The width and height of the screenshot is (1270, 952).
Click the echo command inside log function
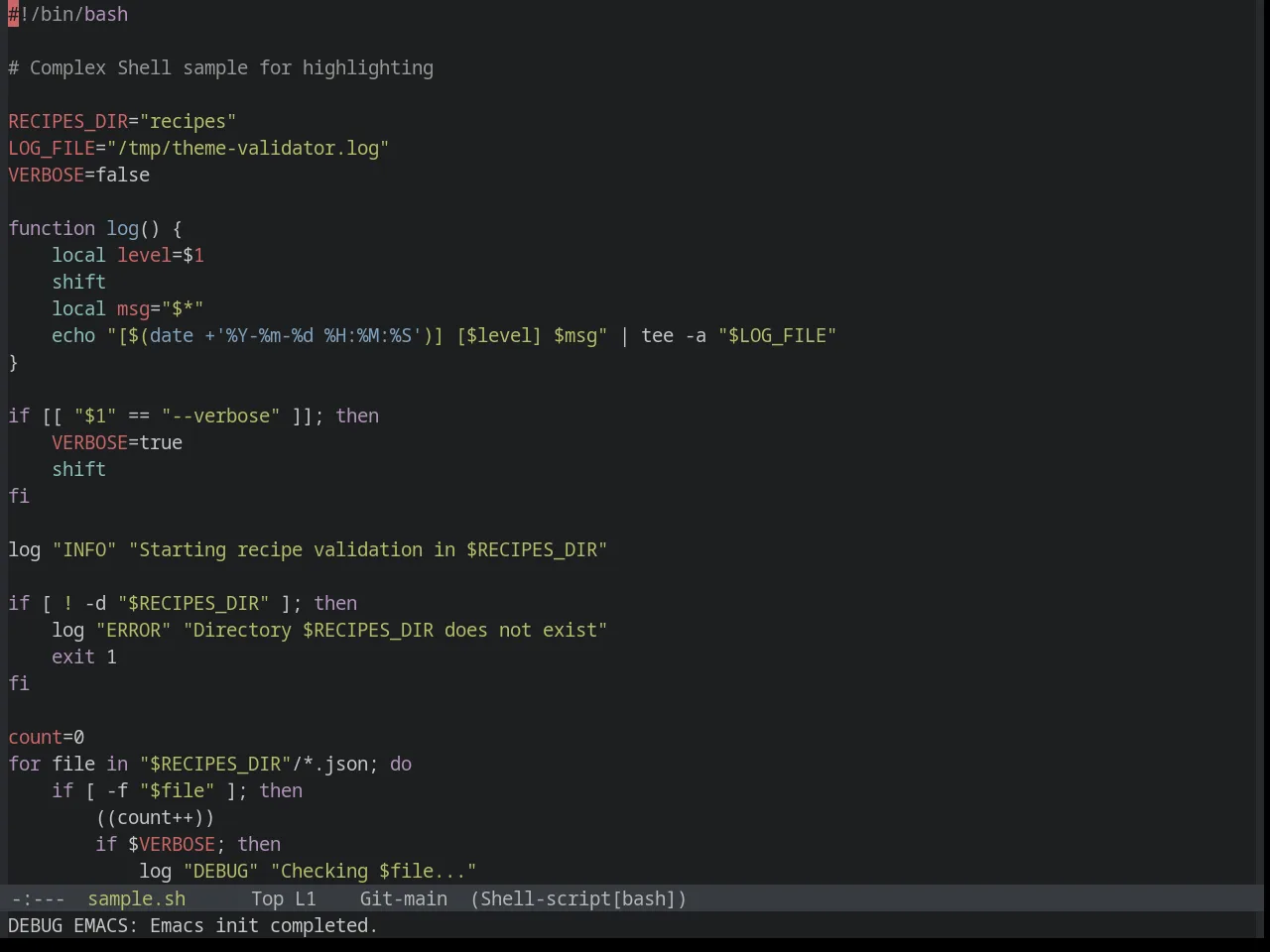[x=73, y=335]
